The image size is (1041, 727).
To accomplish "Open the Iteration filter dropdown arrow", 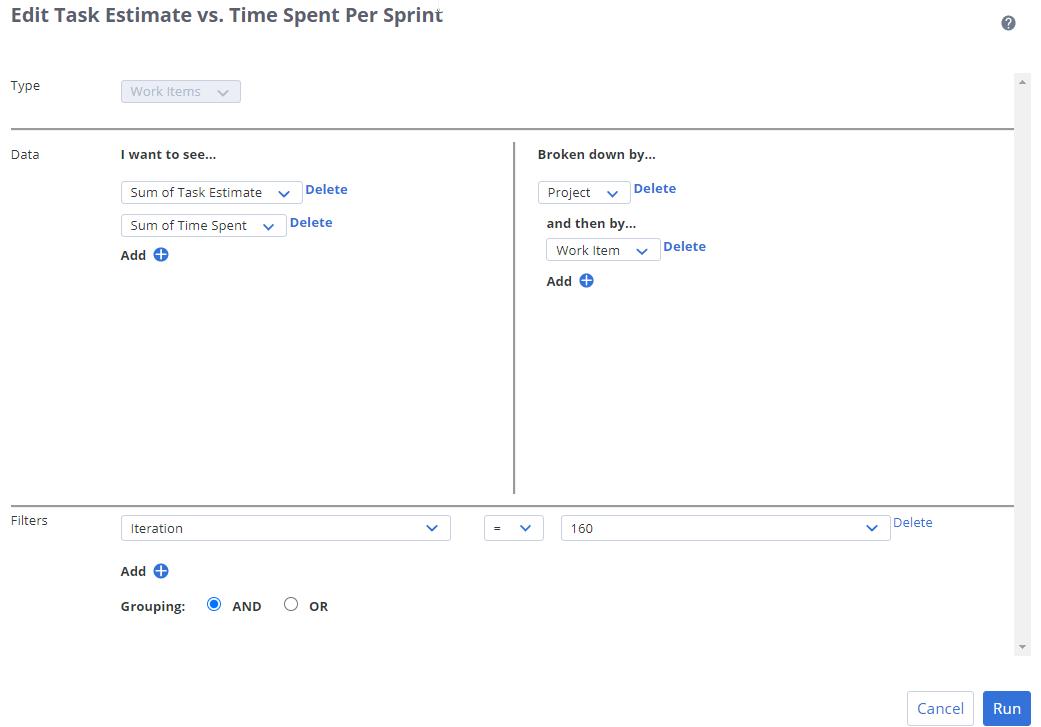I will [432, 528].
